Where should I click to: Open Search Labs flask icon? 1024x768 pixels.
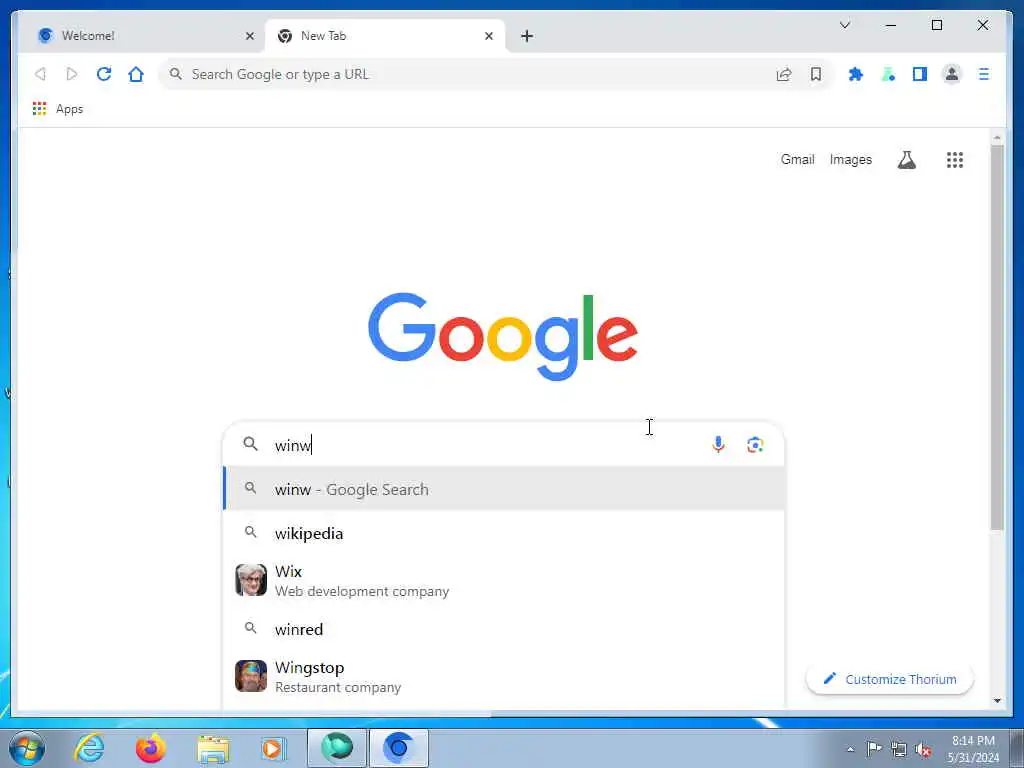tap(906, 160)
